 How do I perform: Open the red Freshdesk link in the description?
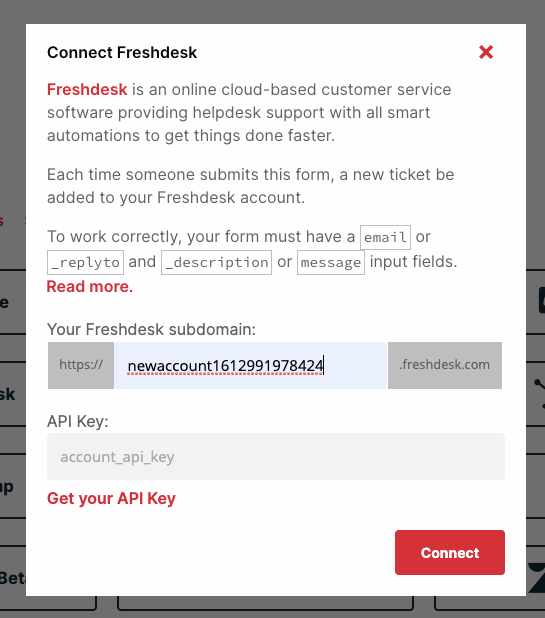pyautogui.click(x=87, y=89)
